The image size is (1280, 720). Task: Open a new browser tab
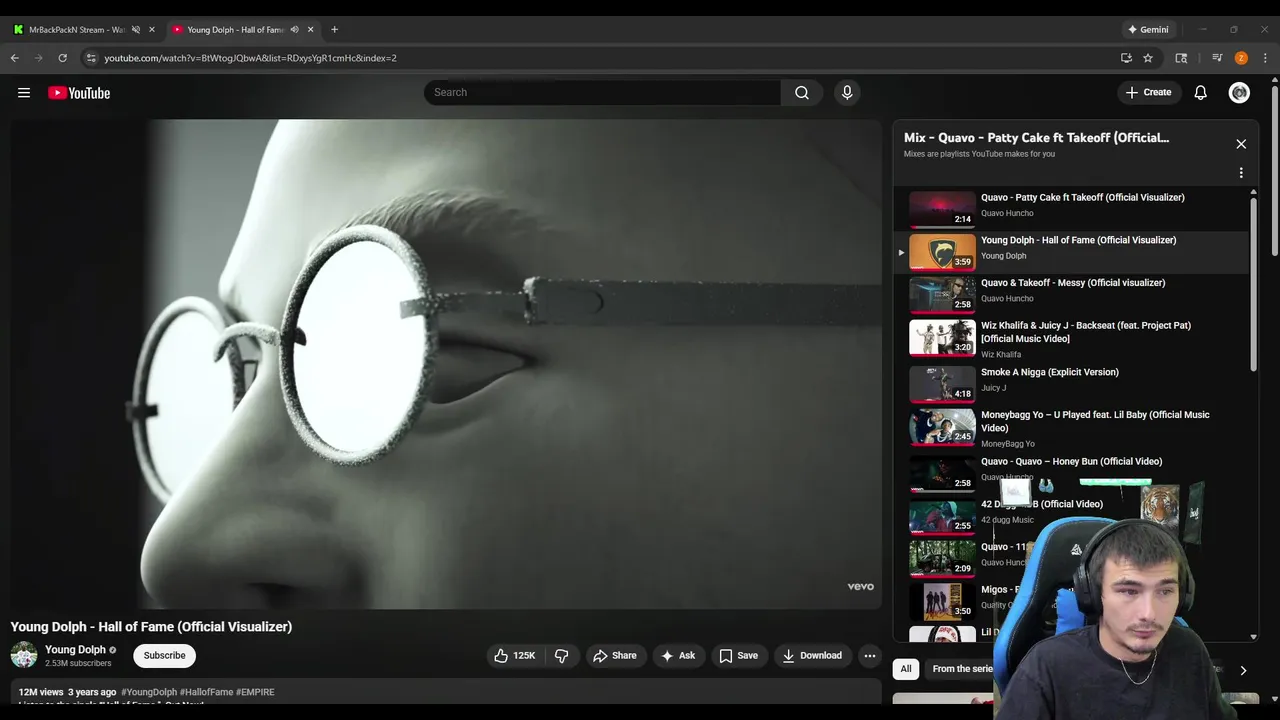point(334,29)
